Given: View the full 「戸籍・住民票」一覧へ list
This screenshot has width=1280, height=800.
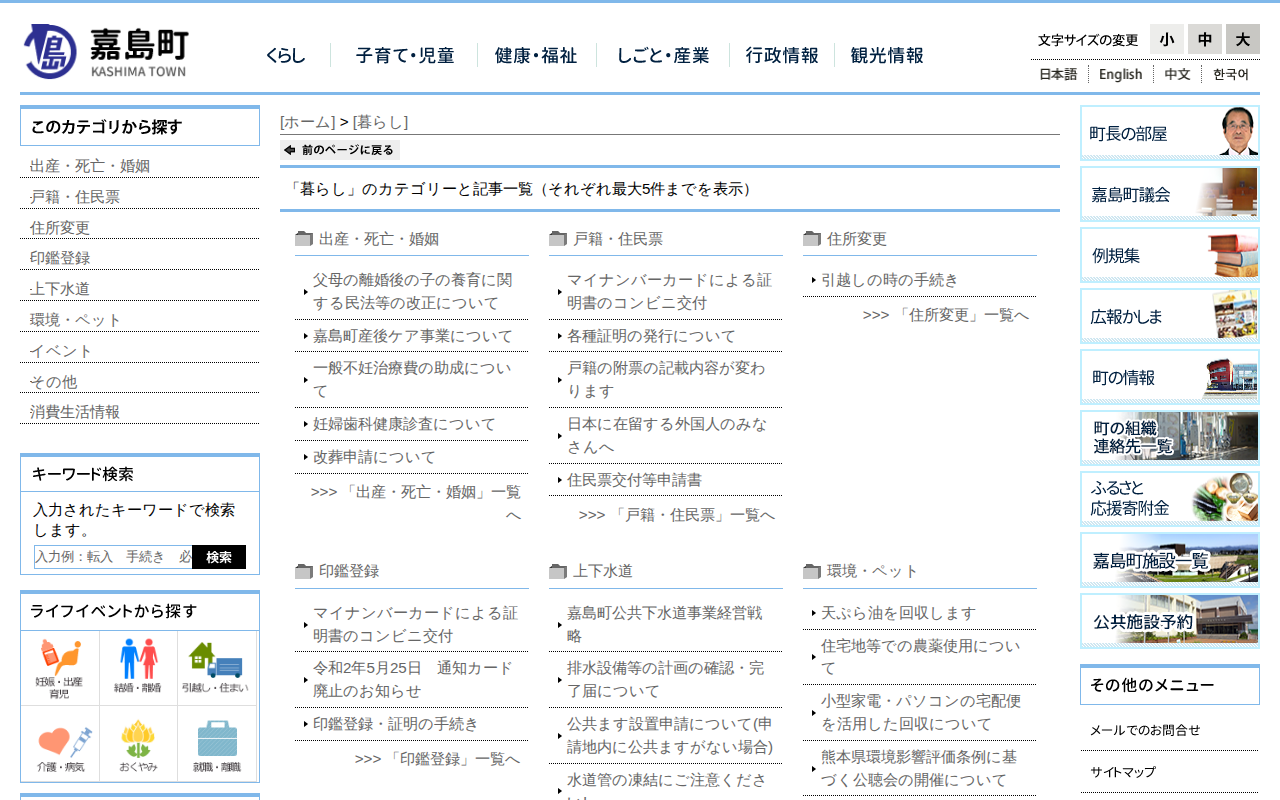Looking at the screenshot, I should click(677, 515).
